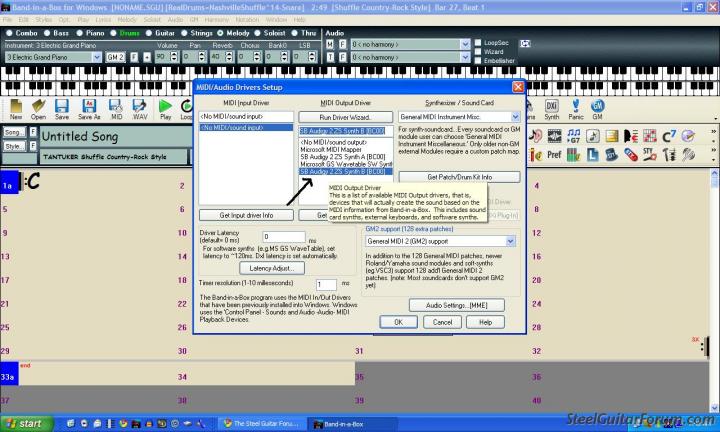Click the tools hammer icon
Image resolution: width=720 pixels, height=432 pixels.
coord(669,155)
